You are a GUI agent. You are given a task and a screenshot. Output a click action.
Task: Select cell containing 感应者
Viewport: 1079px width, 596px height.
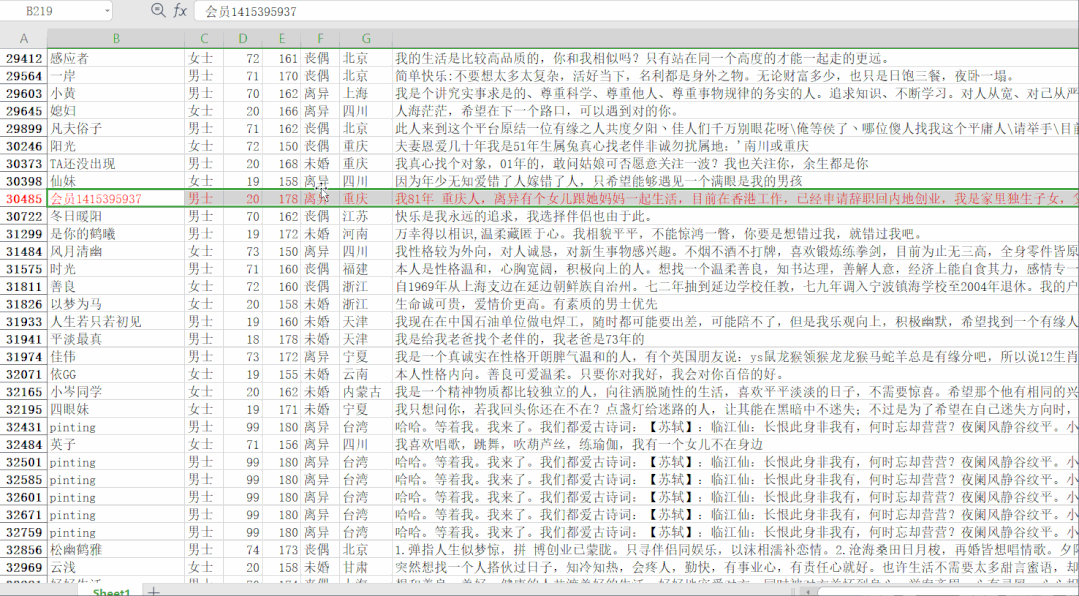pyautogui.click(x=116, y=58)
